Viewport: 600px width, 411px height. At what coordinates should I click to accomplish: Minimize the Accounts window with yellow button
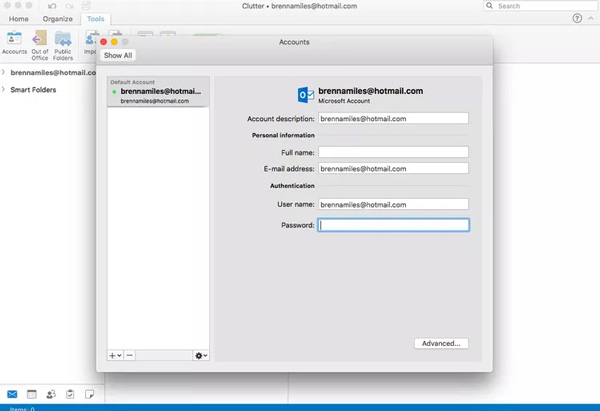pyautogui.click(x=114, y=42)
